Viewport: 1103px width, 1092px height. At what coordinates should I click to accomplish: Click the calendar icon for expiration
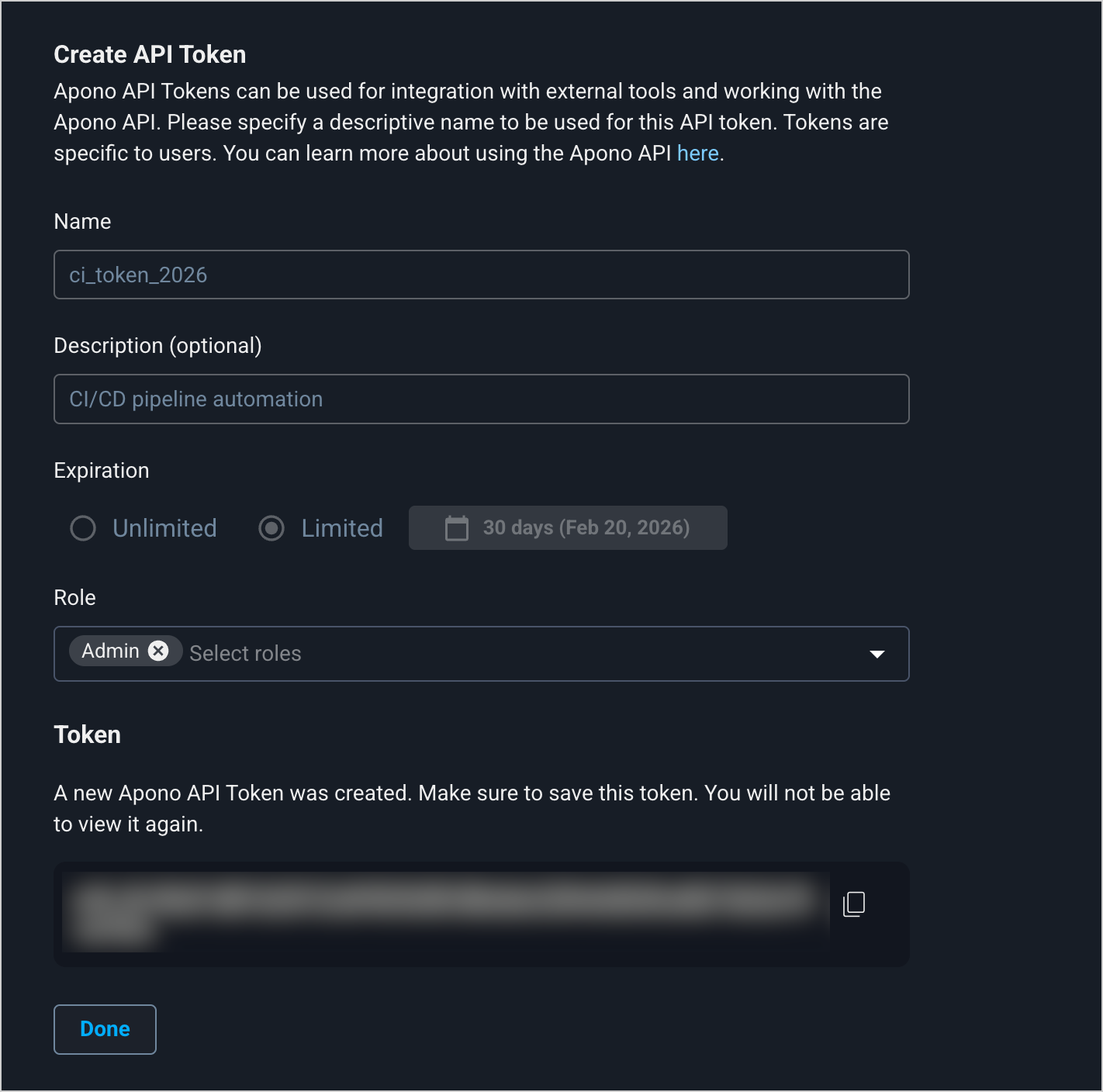(x=457, y=528)
